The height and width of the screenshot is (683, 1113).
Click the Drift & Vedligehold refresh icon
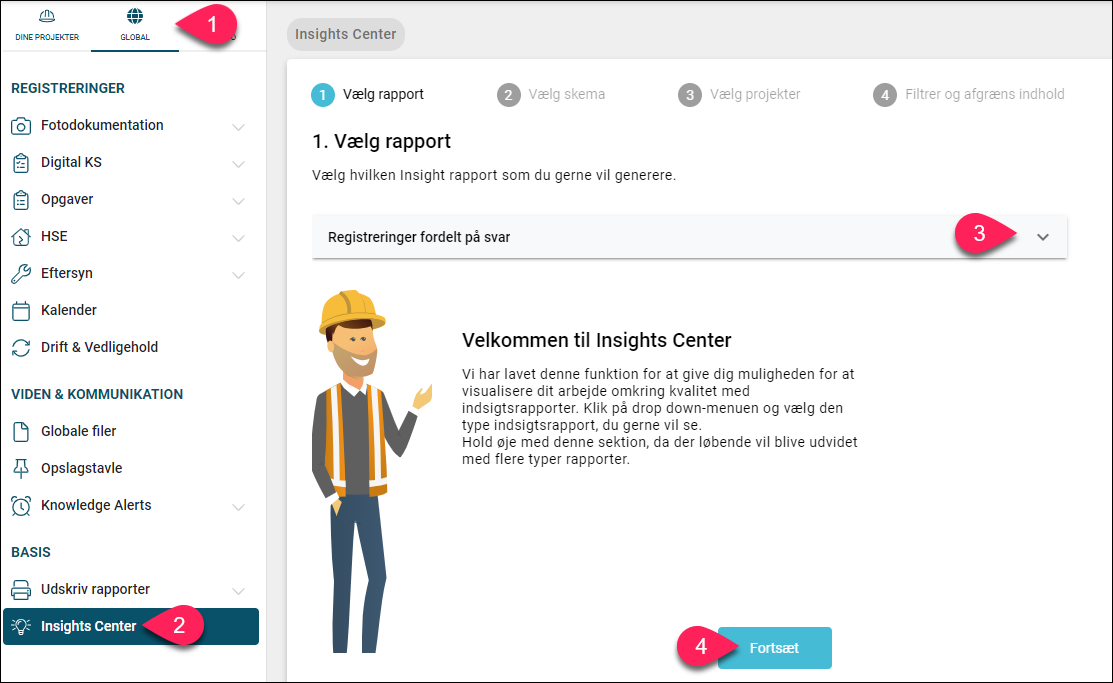point(21,347)
